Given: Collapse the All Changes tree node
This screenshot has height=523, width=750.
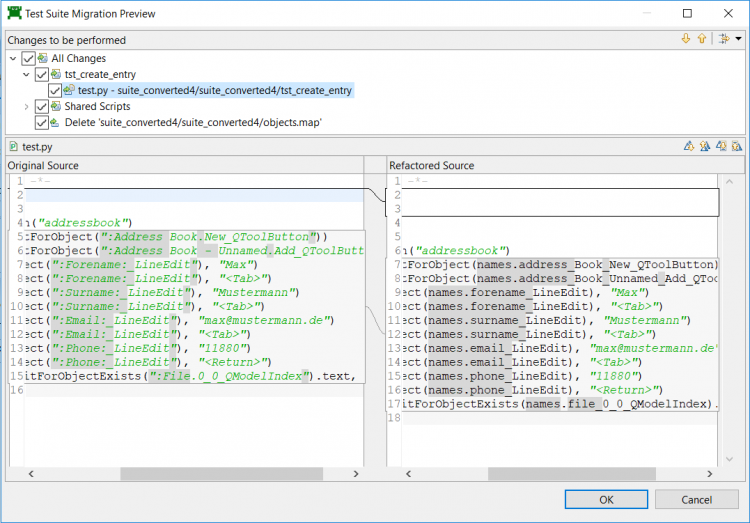Looking at the screenshot, I should (x=13, y=59).
